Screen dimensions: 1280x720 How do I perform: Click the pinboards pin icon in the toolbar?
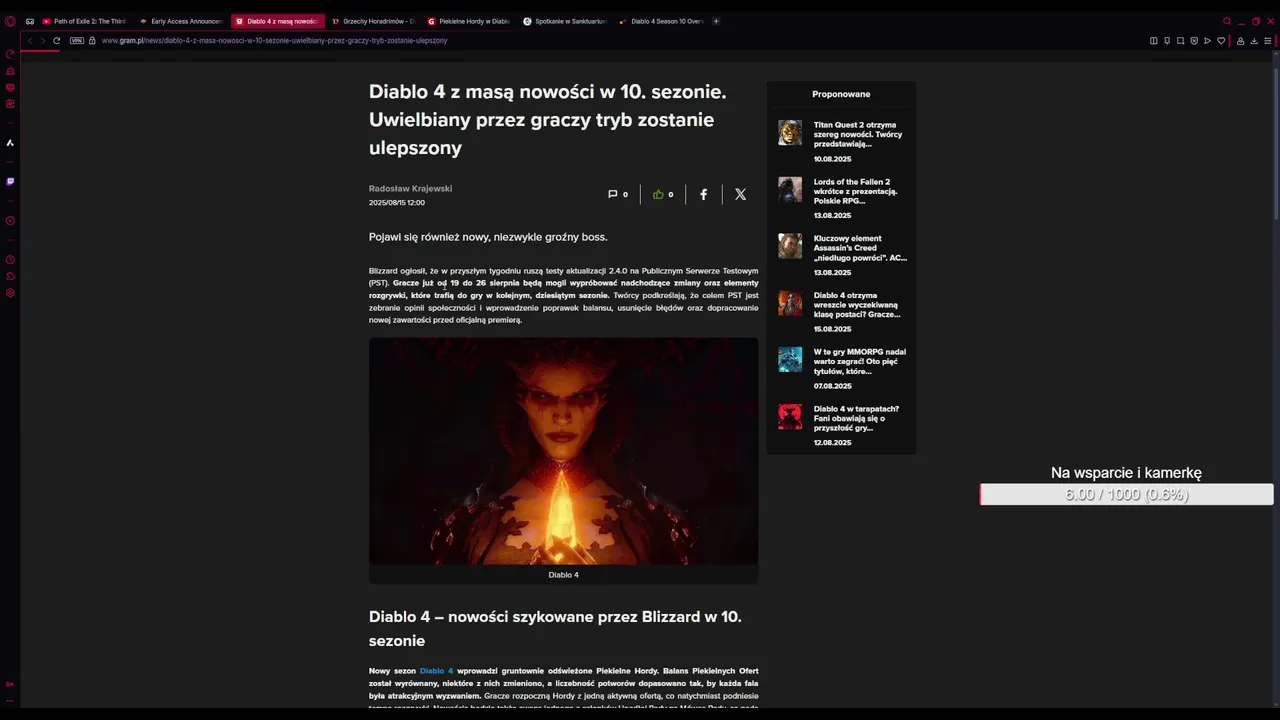click(x=1167, y=41)
